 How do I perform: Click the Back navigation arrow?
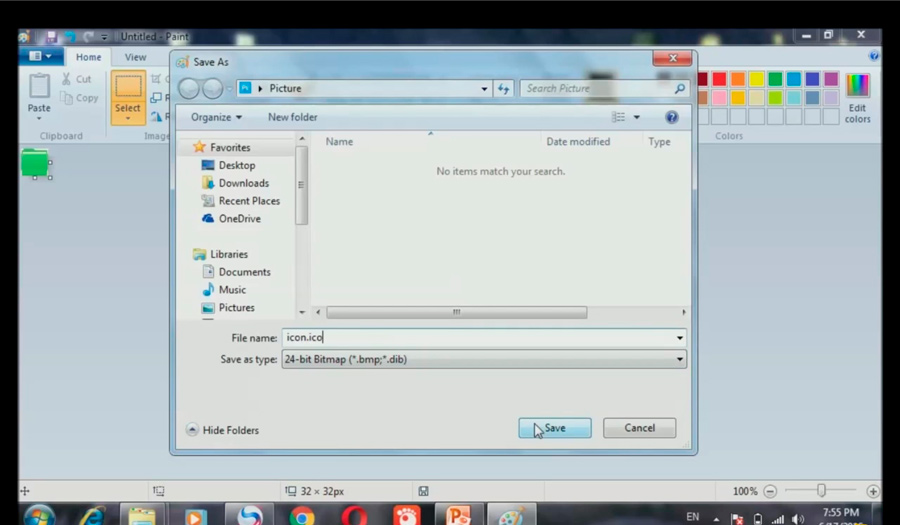[189, 88]
